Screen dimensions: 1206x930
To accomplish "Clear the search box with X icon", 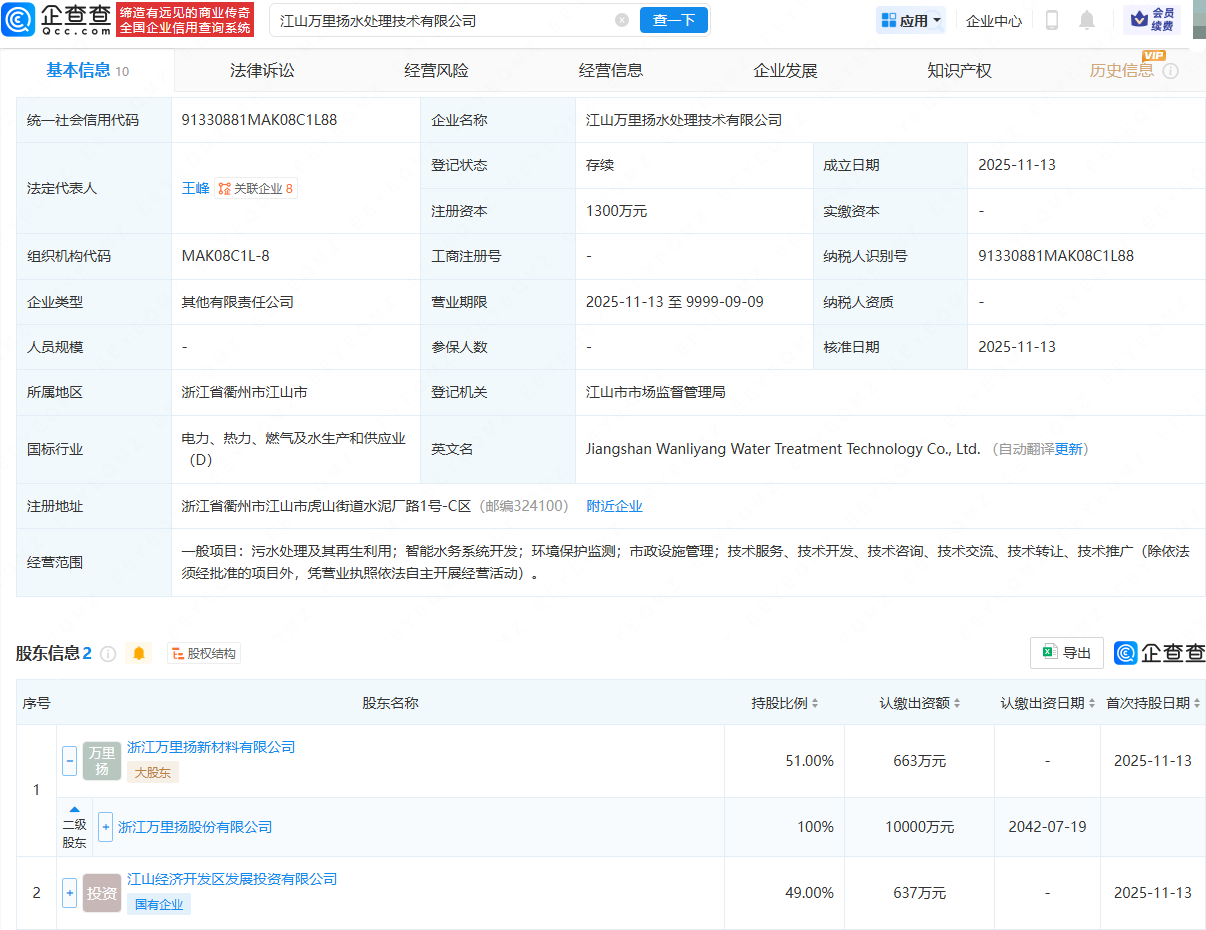I will click(x=622, y=20).
